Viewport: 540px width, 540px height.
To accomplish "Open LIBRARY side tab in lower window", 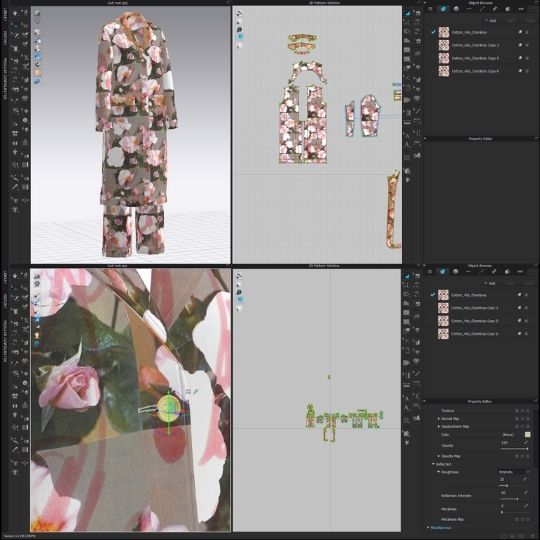I will click(5, 278).
